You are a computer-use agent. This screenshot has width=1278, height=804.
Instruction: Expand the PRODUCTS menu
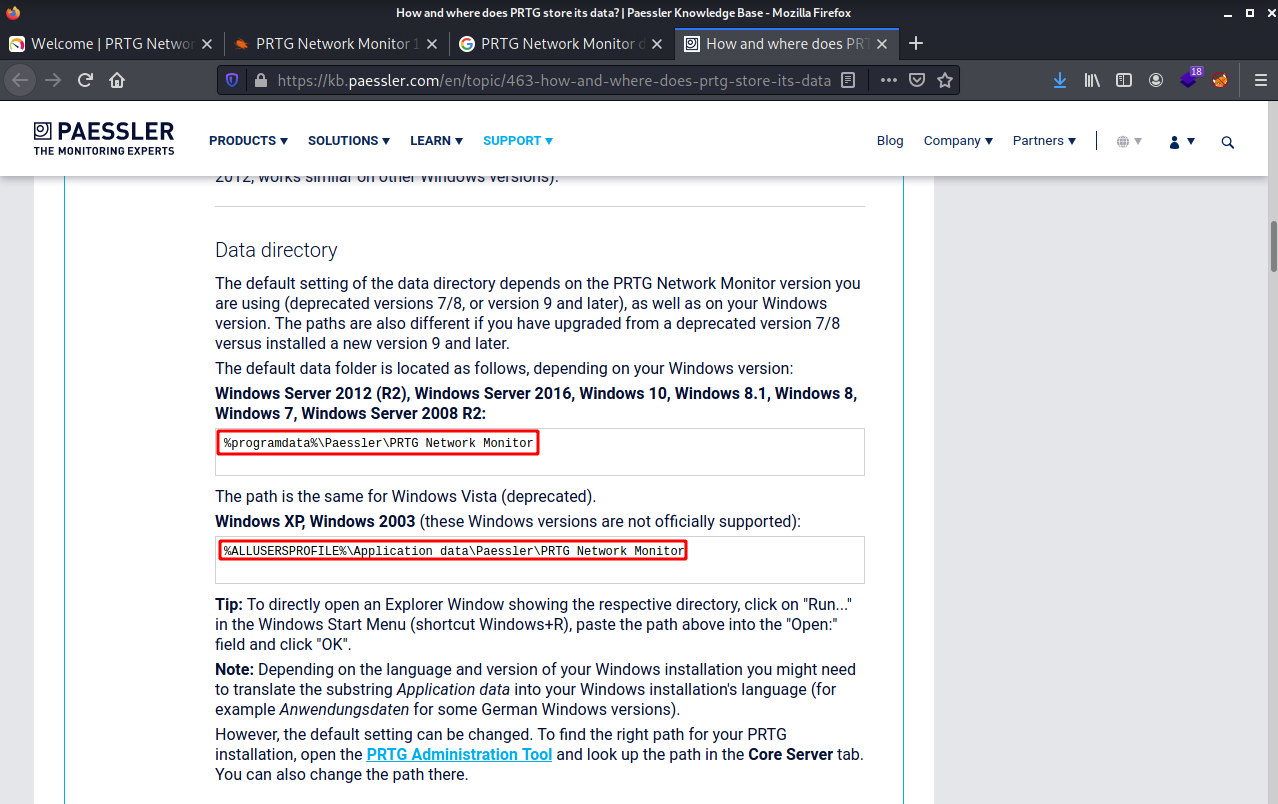click(248, 141)
